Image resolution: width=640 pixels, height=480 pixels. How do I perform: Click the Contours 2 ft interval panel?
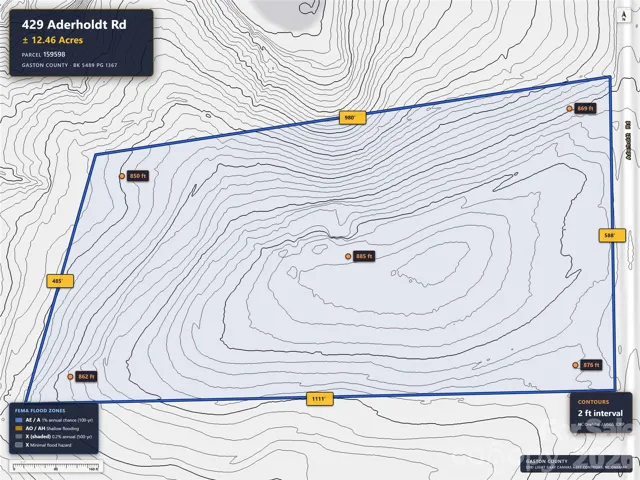pyautogui.click(x=601, y=412)
